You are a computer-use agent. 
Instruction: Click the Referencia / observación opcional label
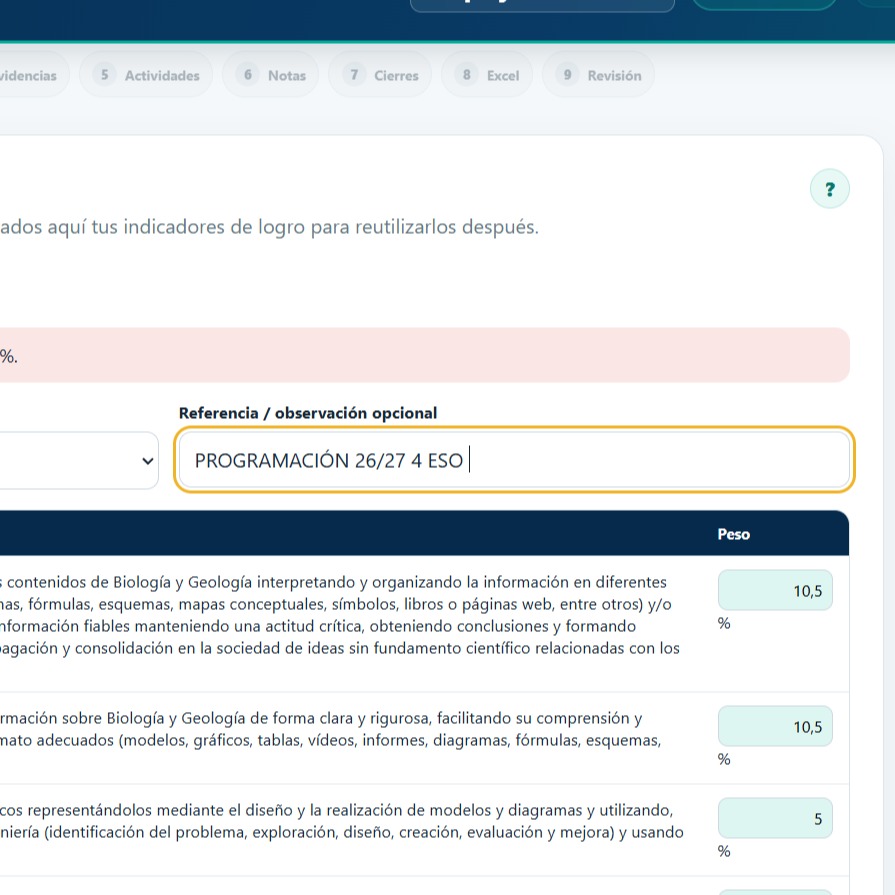click(x=308, y=413)
